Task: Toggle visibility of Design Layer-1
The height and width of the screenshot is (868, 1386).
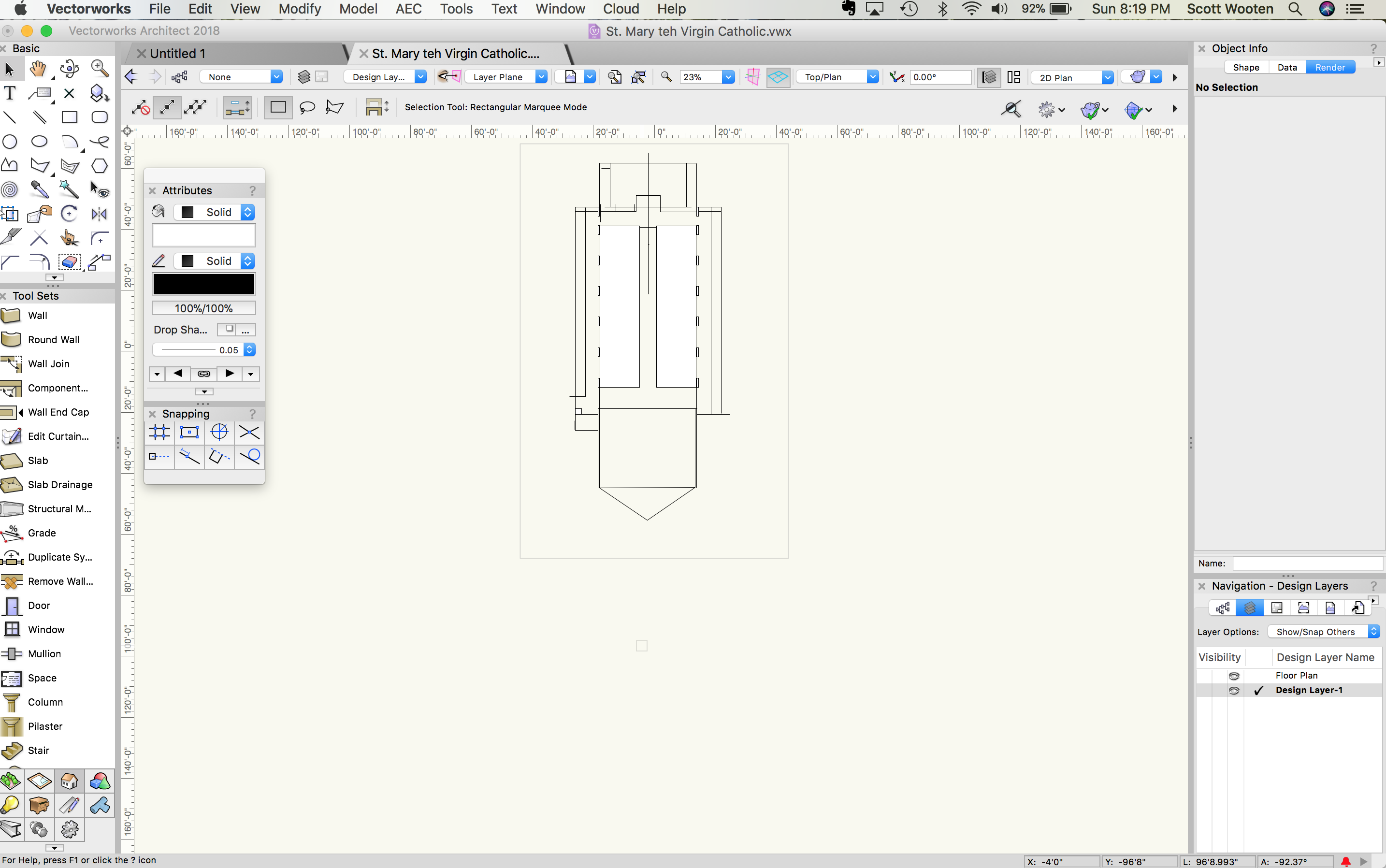Action: 1233,690
